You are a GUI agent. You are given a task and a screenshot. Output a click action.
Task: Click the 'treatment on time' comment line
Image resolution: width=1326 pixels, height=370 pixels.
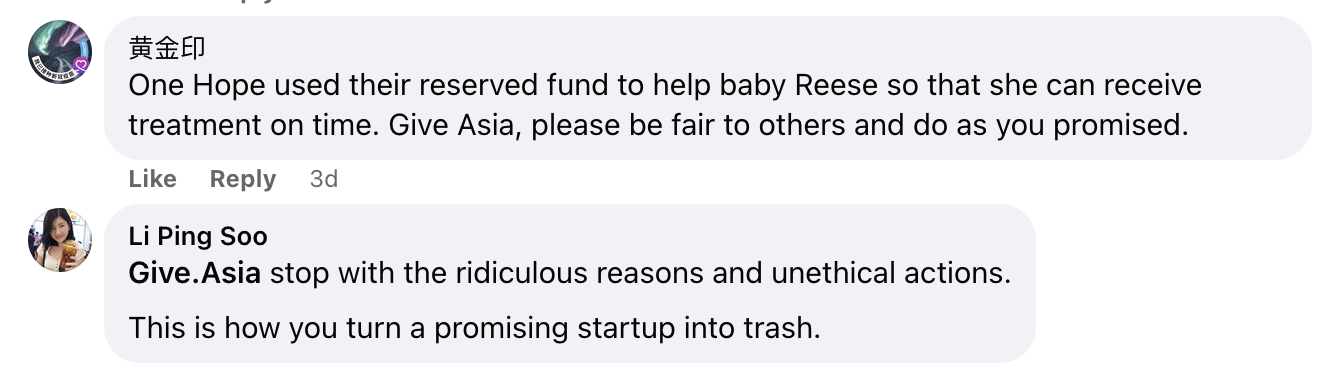point(657,126)
